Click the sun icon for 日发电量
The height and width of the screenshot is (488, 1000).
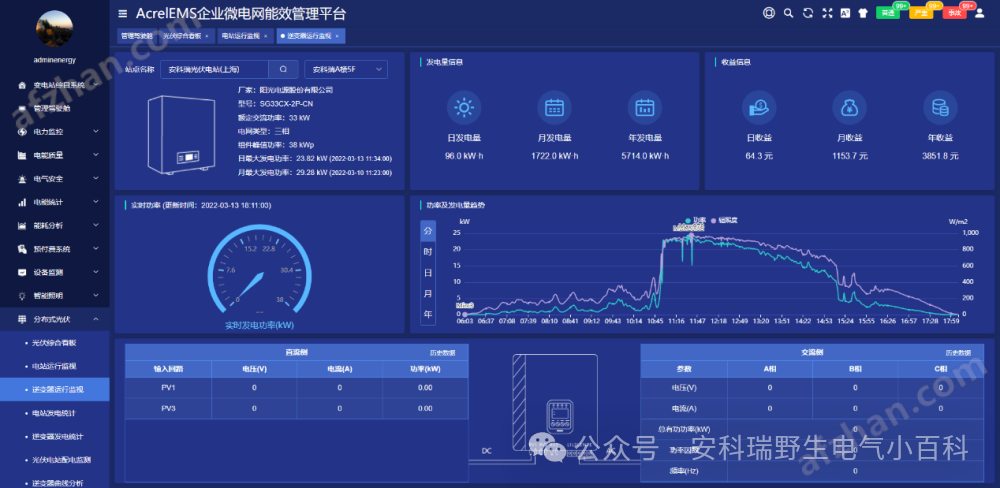[464, 108]
